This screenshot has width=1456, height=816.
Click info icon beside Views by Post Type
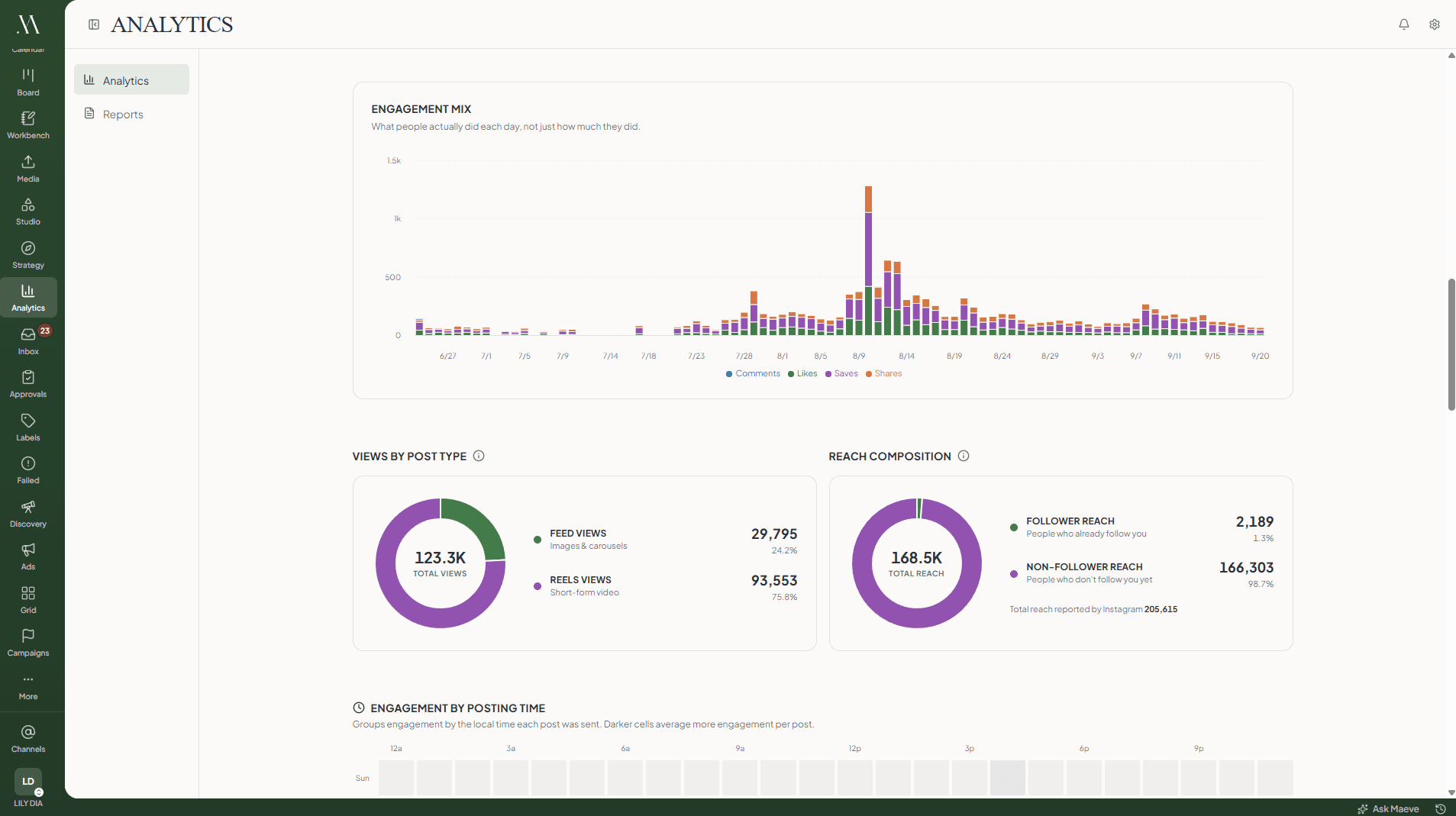click(479, 456)
